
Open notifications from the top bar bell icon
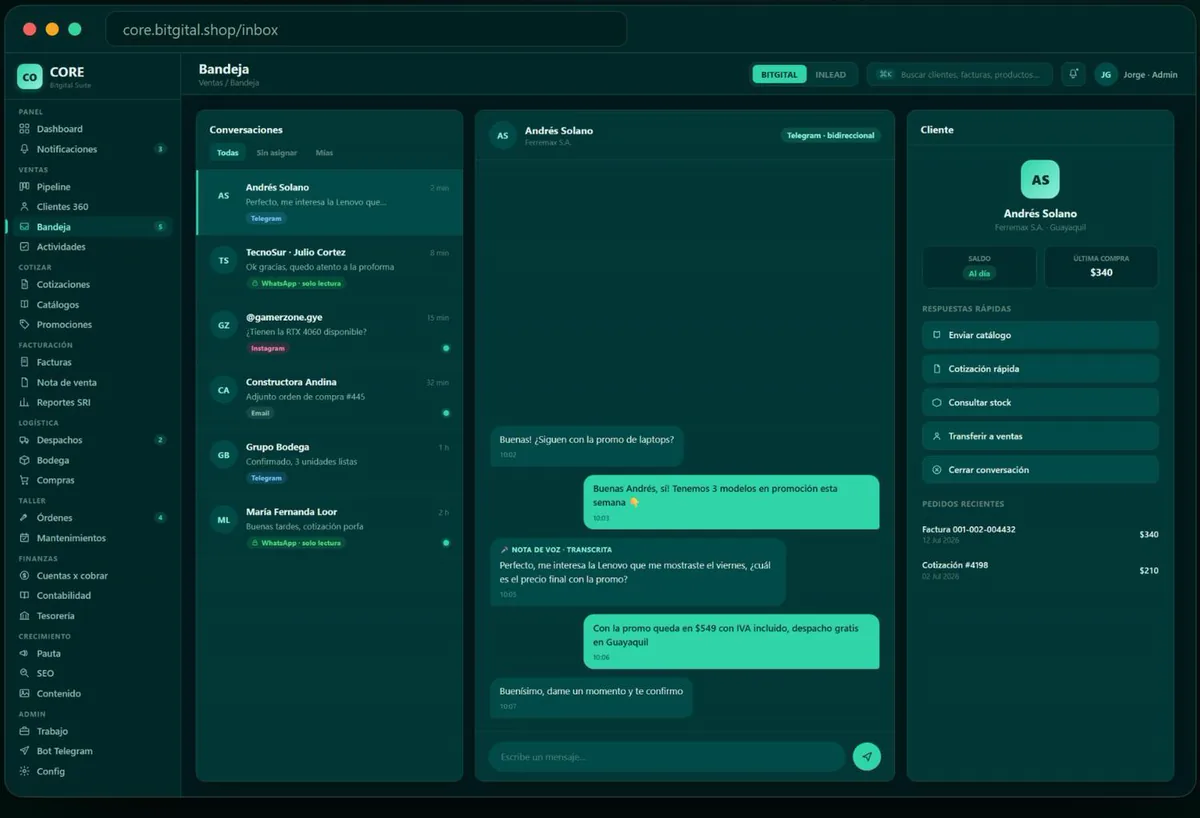tap(1073, 74)
